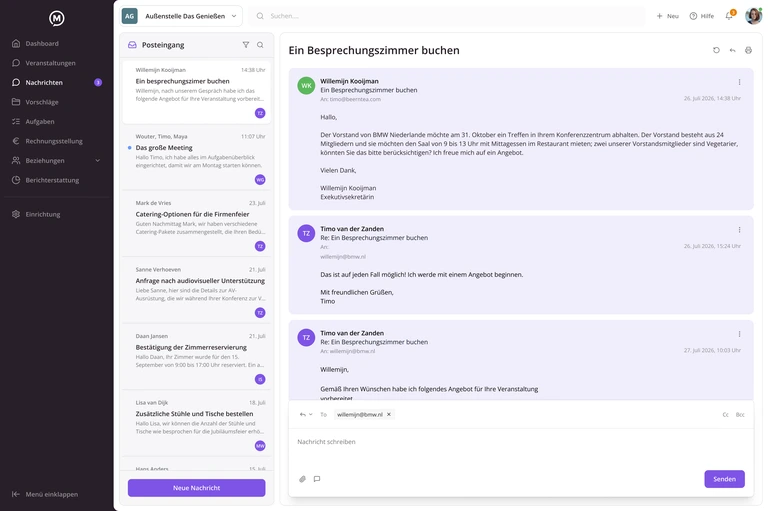
Task: Click the Berichterstattung pie chart icon
Action: 16,180
